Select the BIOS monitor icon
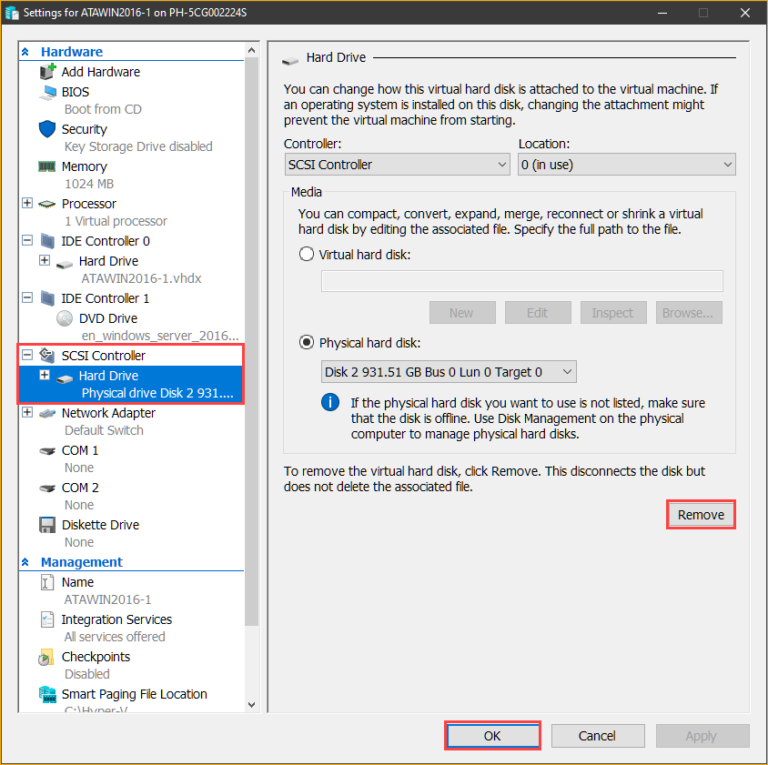768x765 pixels. (48, 92)
